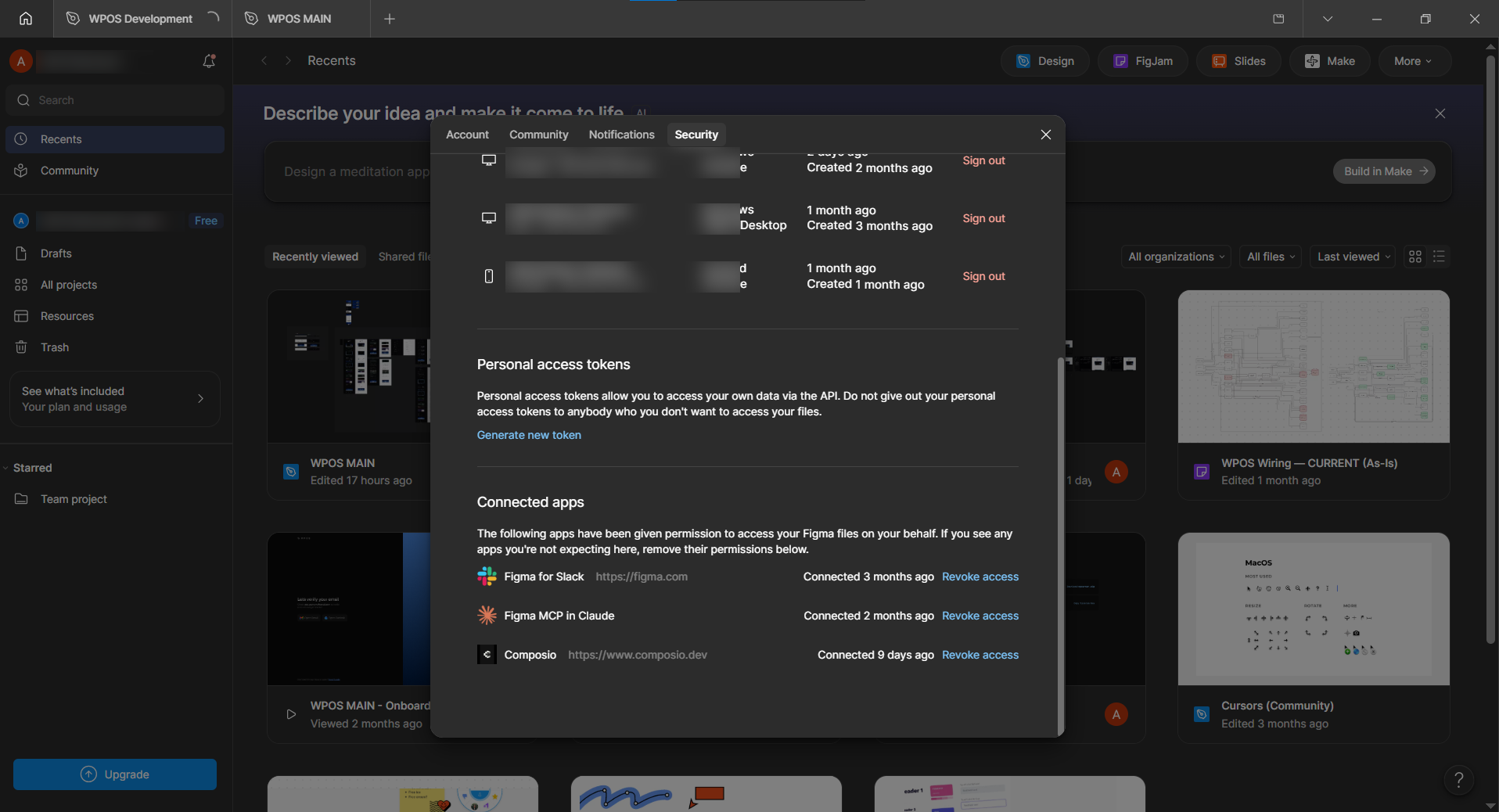Click the WPOS Wiring FigJam file icon
Image resolution: width=1499 pixels, height=812 pixels.
[x=1202, y=472]
